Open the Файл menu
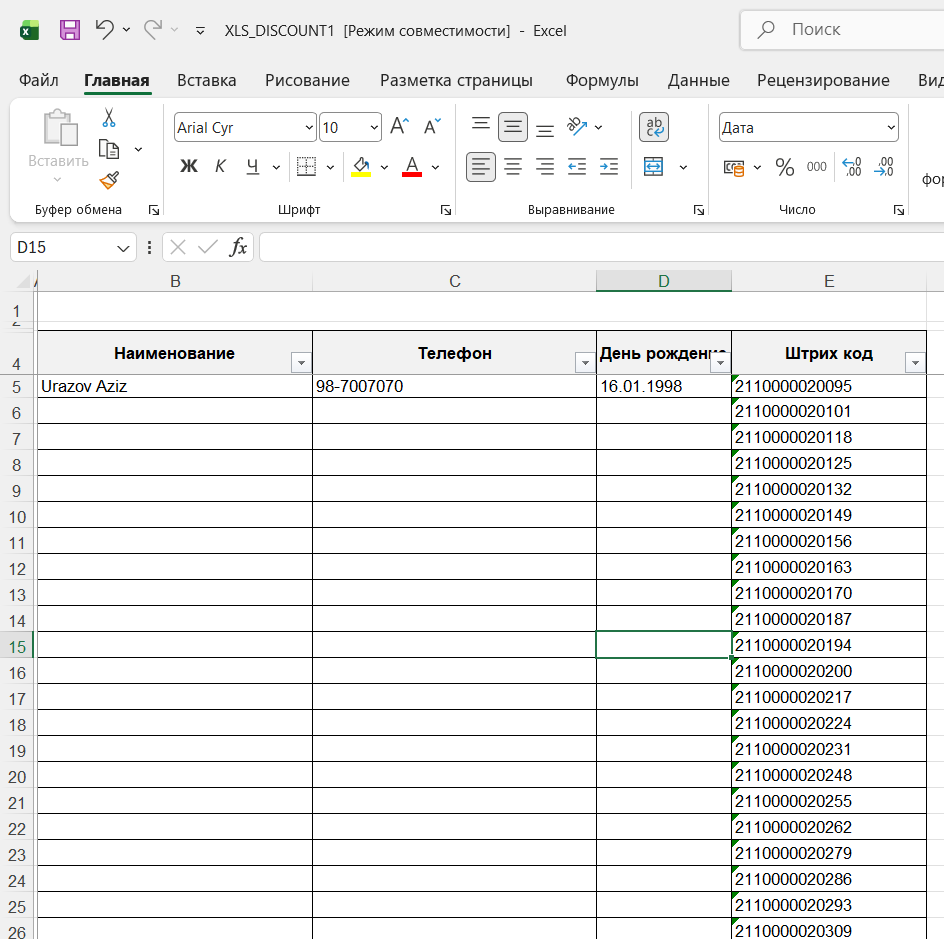This screenshot has height=939, width=944. (38, 81)
